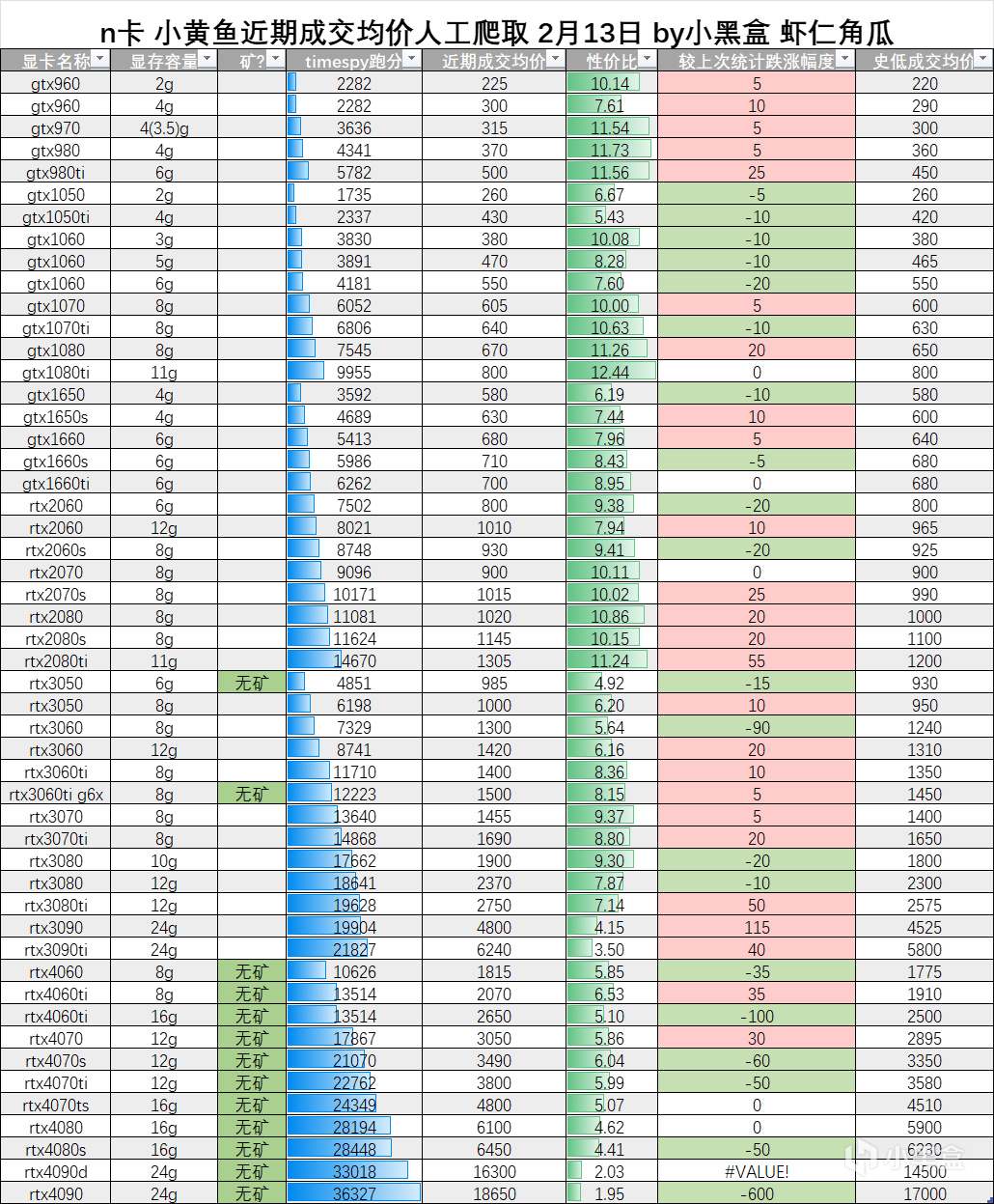This screenshot has height=1204, width=994.
Task: Select the historic low 5800 cell
Action: pyautogui.click(x=925, y=950)
